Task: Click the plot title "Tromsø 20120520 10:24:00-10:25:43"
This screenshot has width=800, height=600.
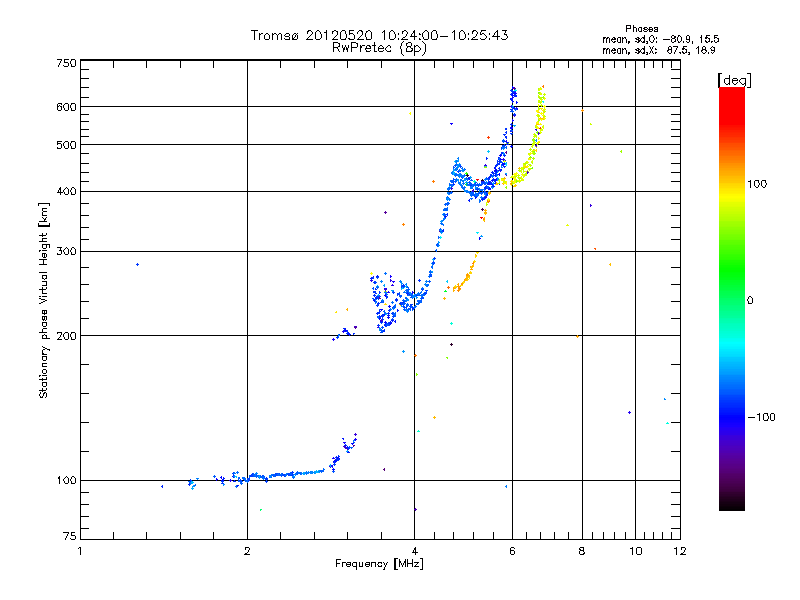Action: [x=379, y=35]
